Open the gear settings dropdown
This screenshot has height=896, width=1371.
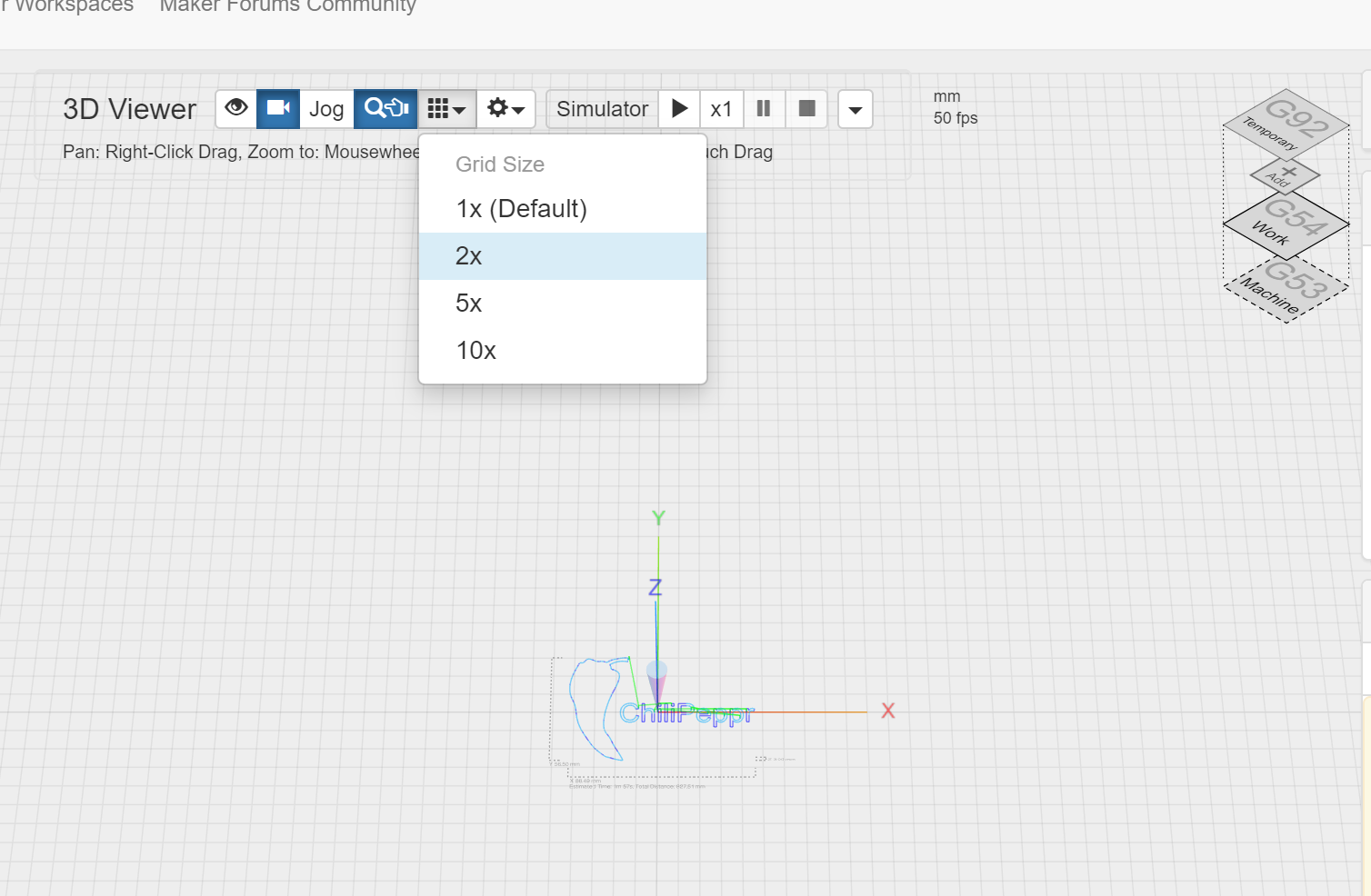(505, 109)
